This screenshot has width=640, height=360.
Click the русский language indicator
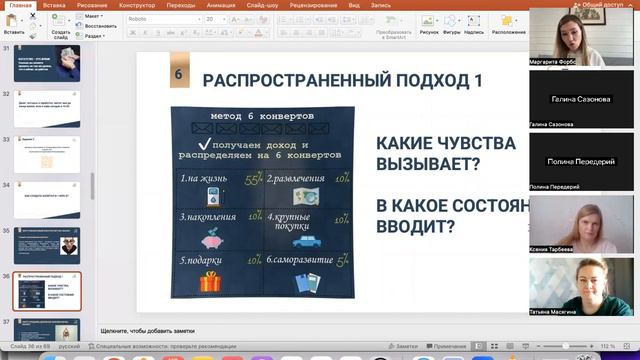(69, 346)
